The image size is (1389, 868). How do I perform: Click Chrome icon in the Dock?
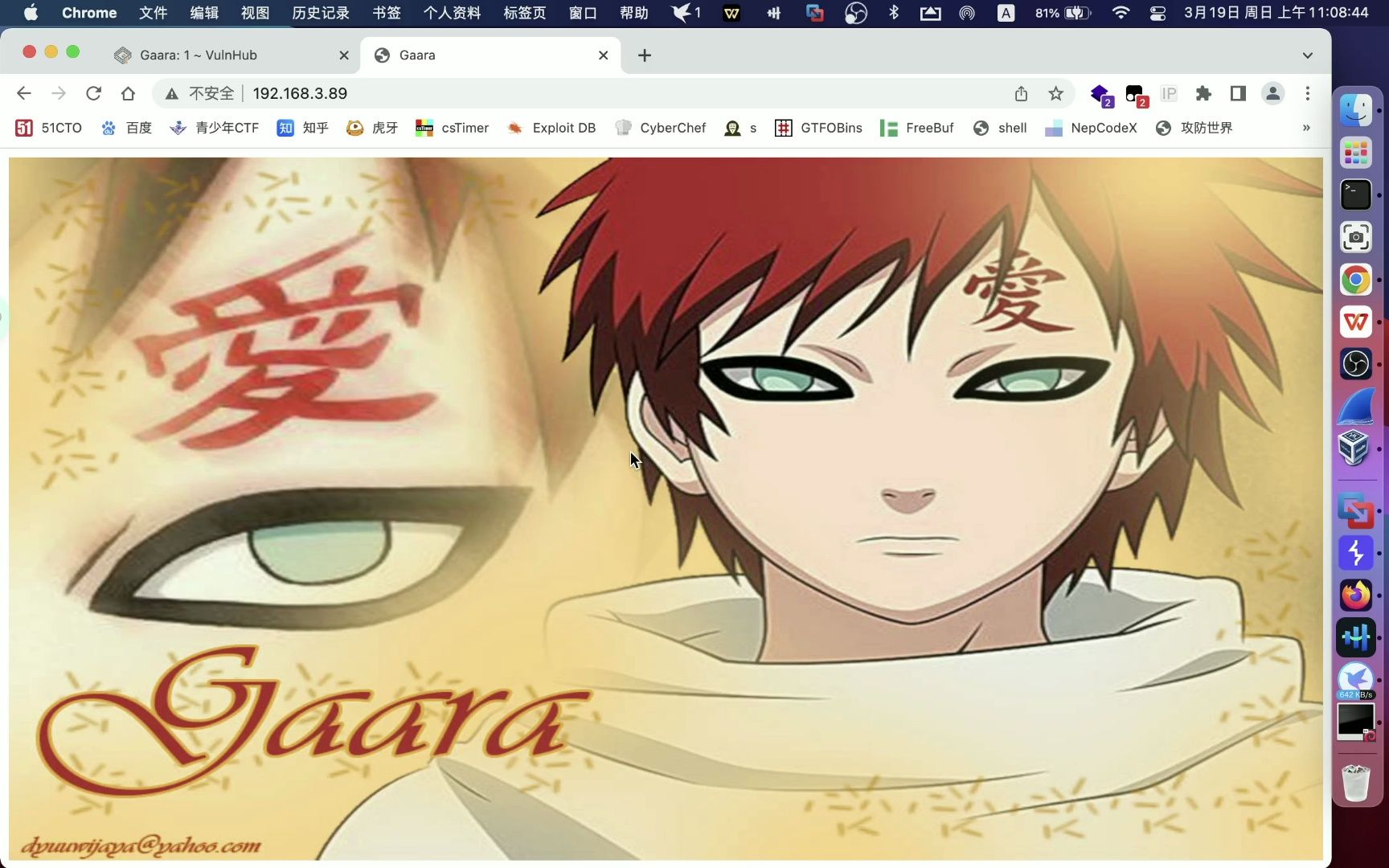pyautogui.click(x=1356, y=280)
